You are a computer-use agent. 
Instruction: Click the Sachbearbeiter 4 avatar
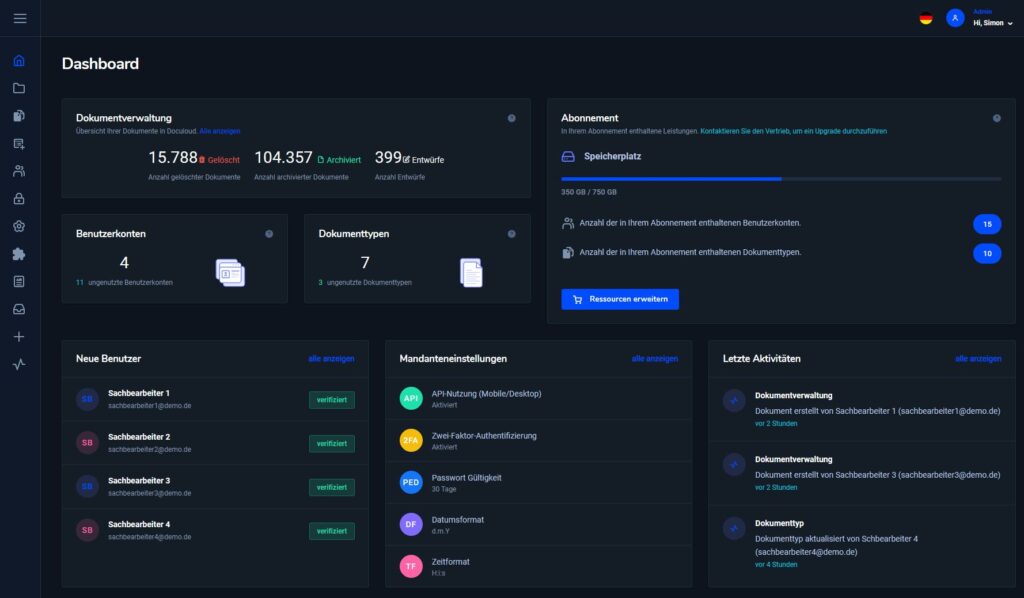pos(87,530)
